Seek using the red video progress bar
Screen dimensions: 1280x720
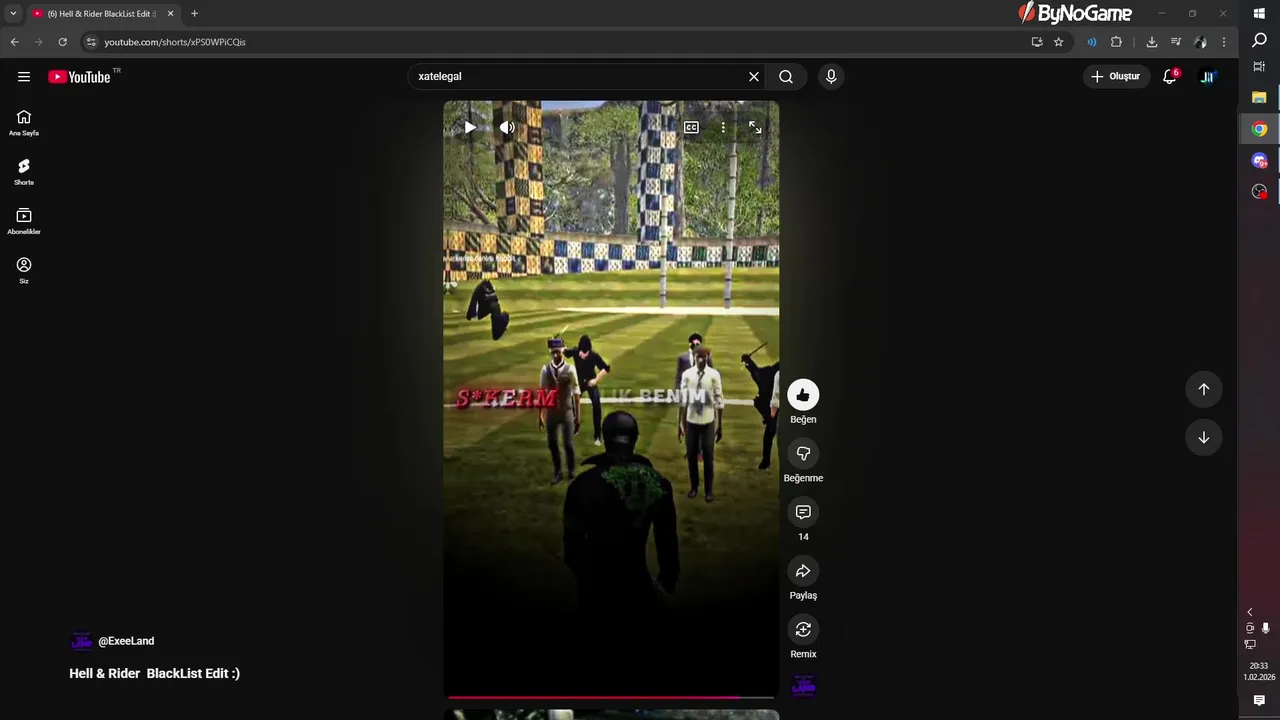[611, 697]
